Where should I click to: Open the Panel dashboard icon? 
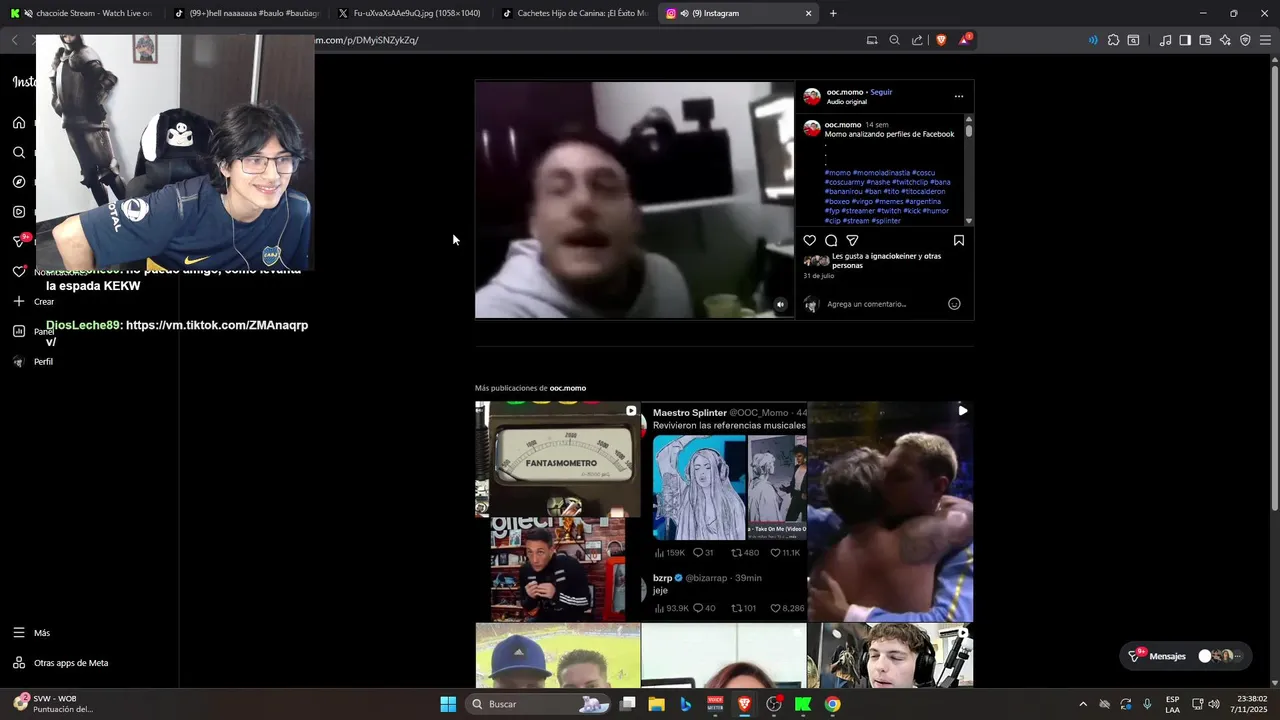pos(19,331)
